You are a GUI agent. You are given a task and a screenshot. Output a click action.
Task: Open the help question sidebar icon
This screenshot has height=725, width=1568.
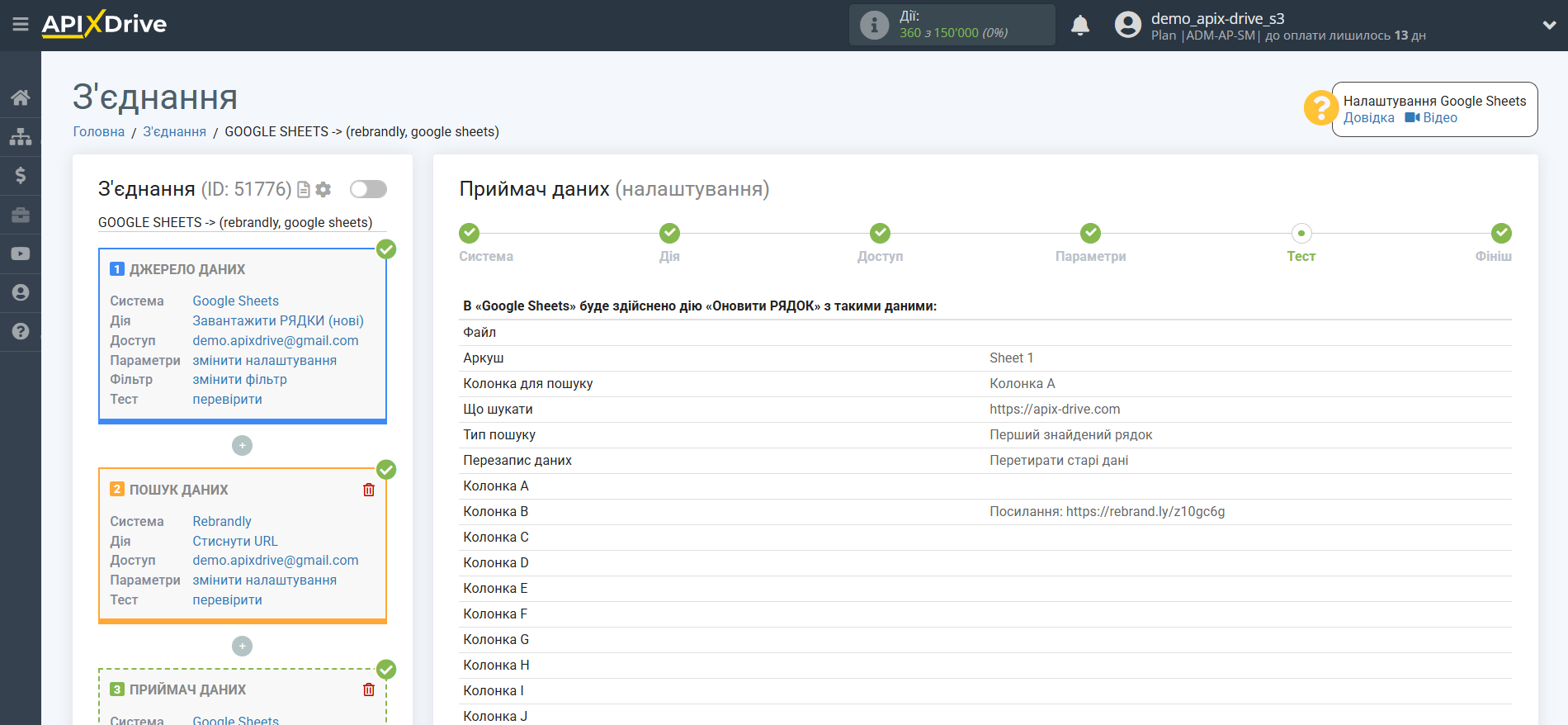[x=21, y=331]
